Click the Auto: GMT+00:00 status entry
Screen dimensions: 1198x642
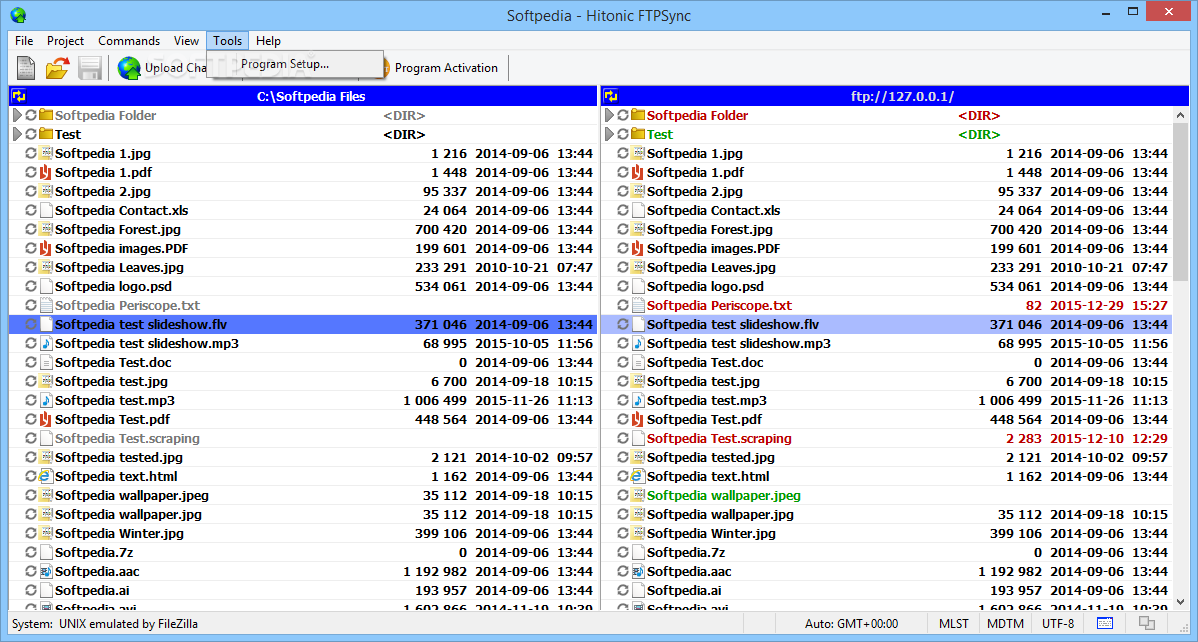(851, 624)
